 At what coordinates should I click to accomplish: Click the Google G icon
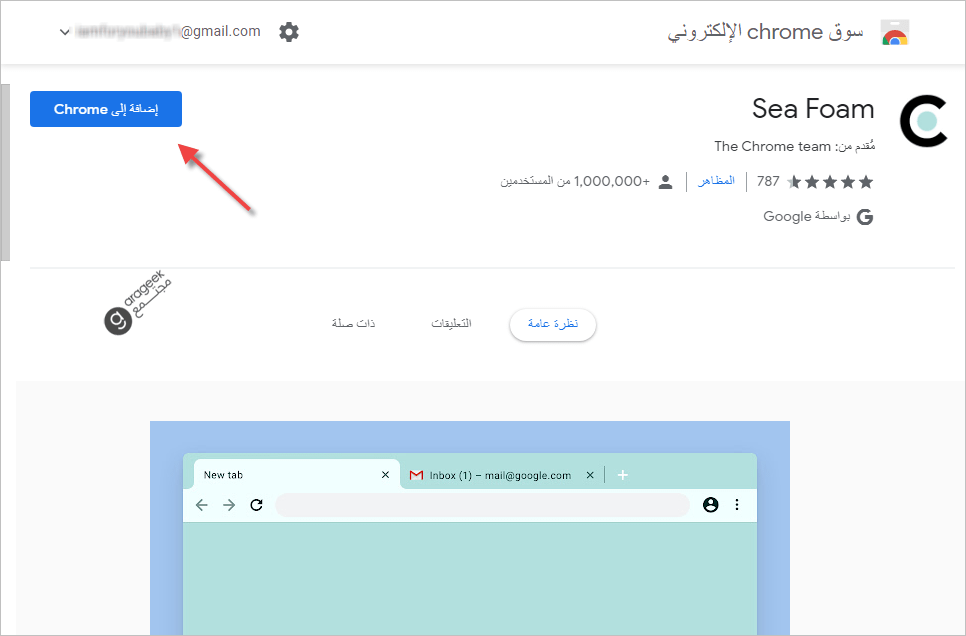click(865, 217)
